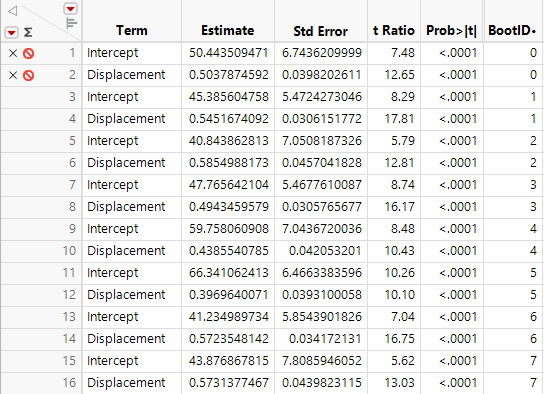Click std error value 0.0398202611
Screen dimensions: 544x394
click(322, 75)
